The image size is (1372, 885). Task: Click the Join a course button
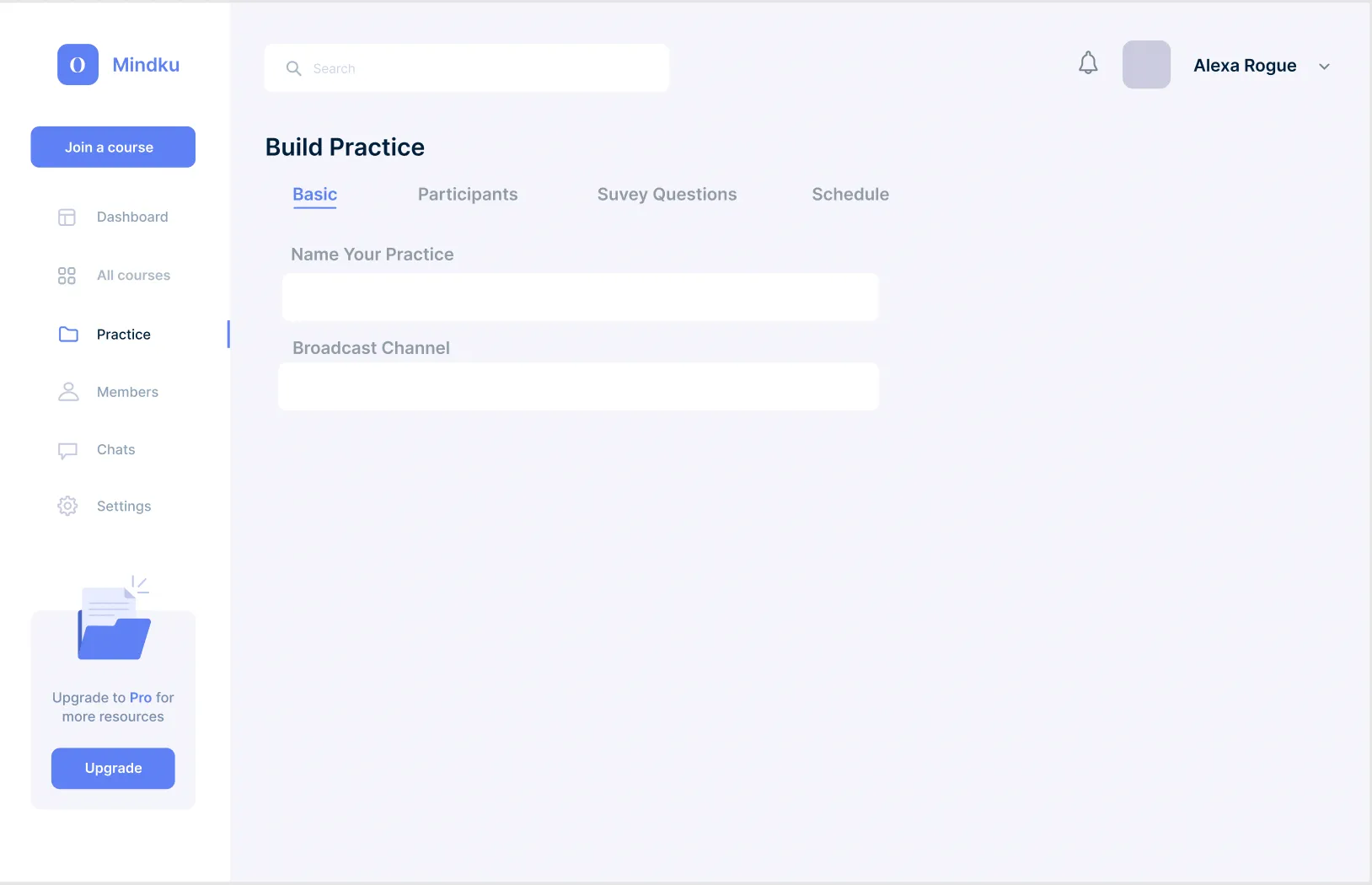[112, 147]
